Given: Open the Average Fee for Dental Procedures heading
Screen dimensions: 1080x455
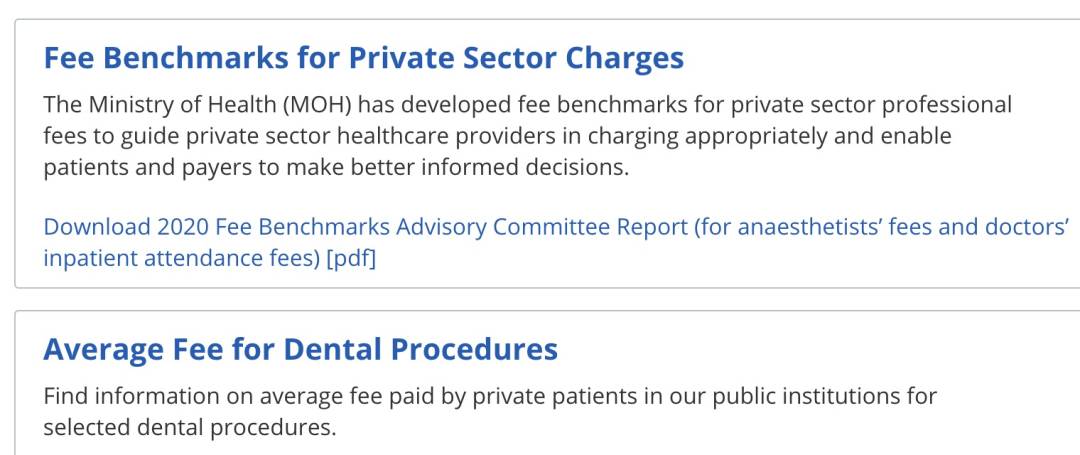Looking at the screenshot, I should click(300, 350).
